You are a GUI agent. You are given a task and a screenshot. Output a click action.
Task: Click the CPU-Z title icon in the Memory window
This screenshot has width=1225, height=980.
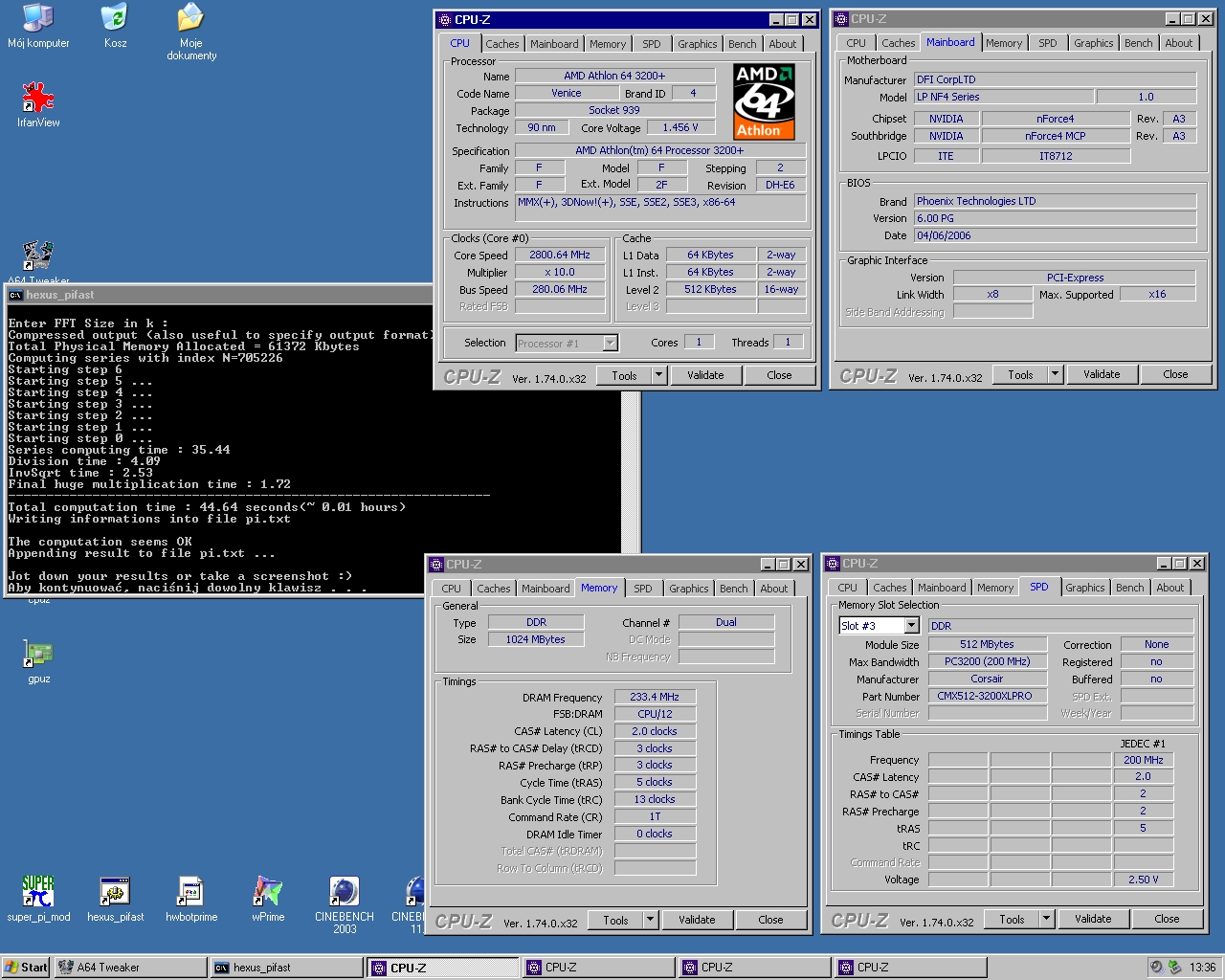[436, 565]
